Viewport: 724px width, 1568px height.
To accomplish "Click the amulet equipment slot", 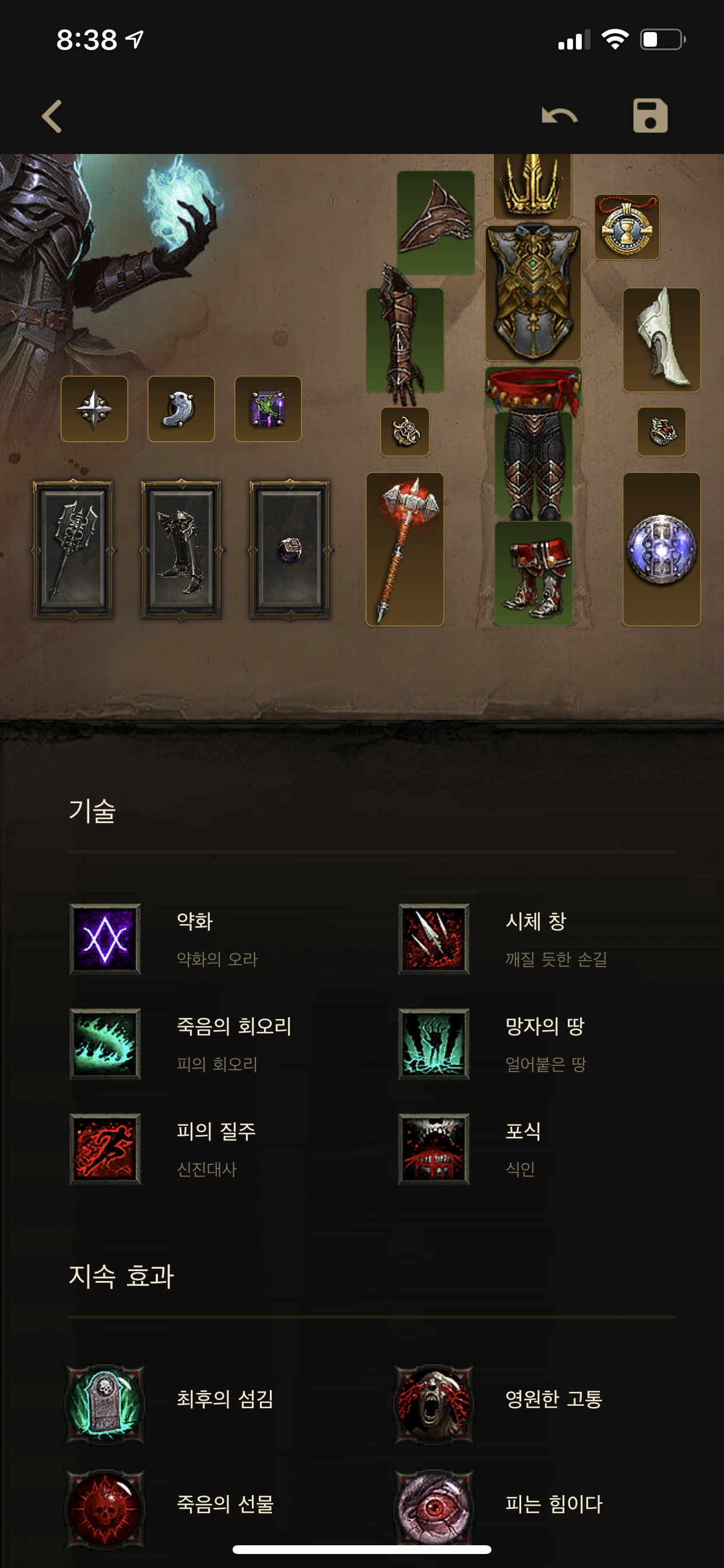I will (x=627, y=227).
